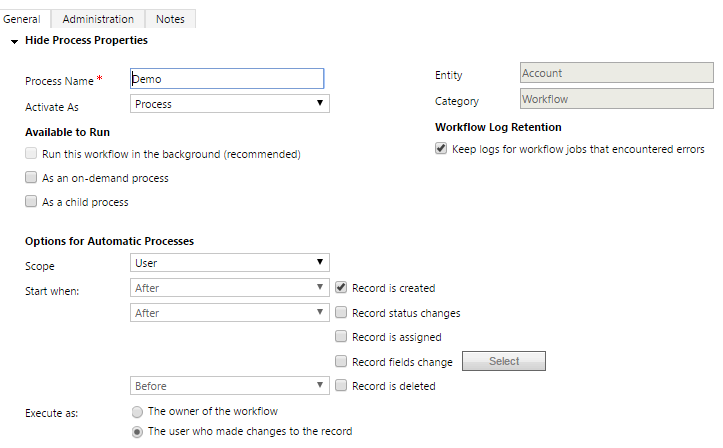Toggle Run this workflow in the background
The width and height of the screenshot is (723, 448).
click(31, 153)
